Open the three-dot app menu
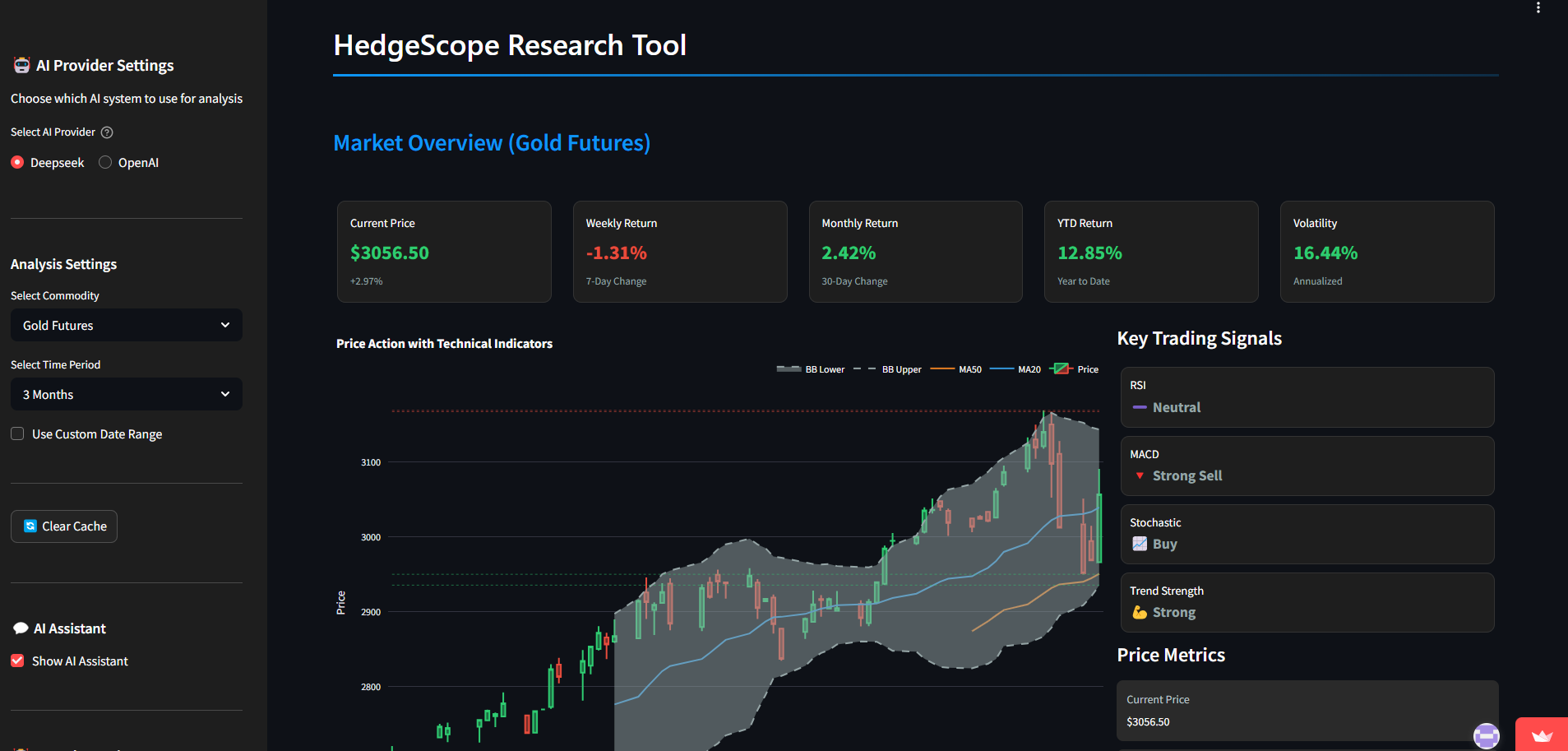 click(1538, 8)
